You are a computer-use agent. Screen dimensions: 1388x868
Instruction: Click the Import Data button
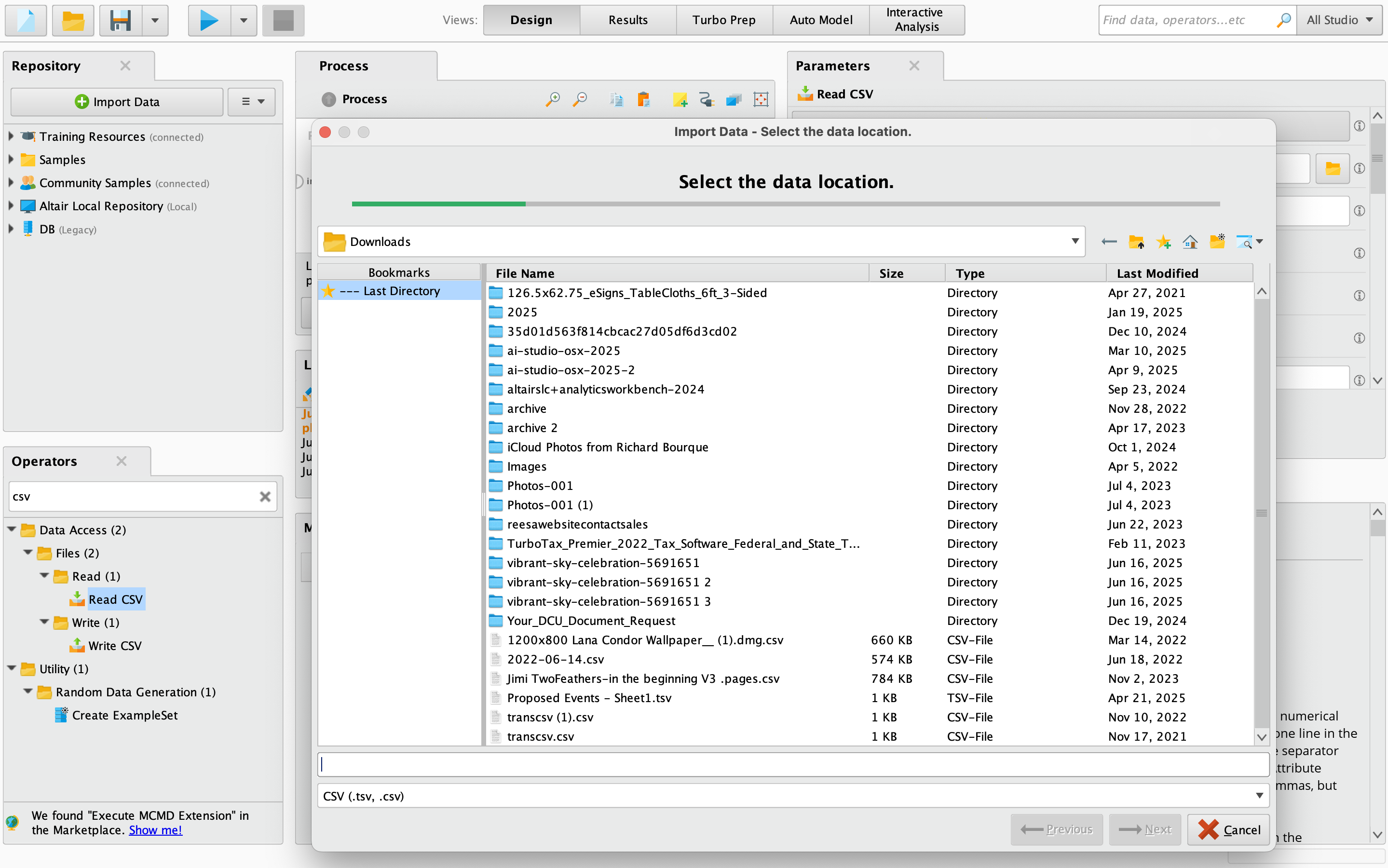[117, 102]
